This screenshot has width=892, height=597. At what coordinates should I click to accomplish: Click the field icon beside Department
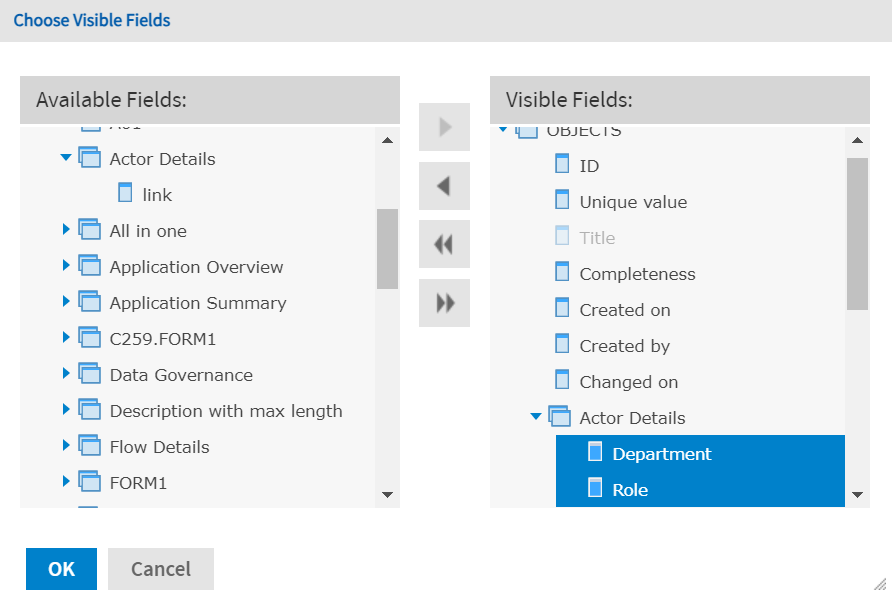click(595, 452)
